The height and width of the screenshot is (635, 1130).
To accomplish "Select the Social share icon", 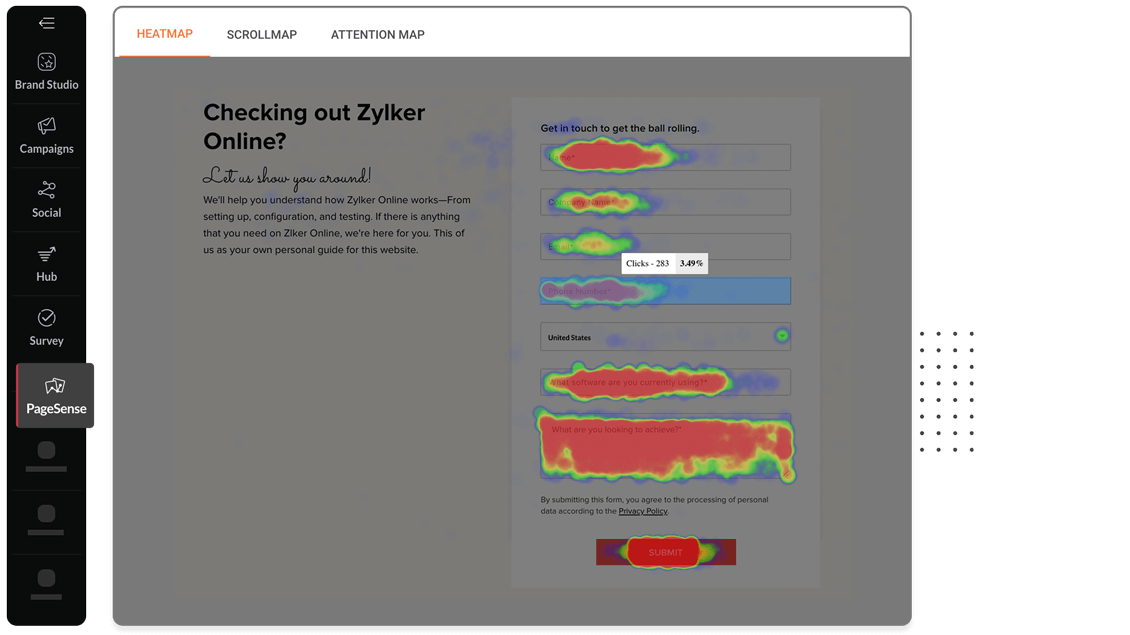I will 46,191.
